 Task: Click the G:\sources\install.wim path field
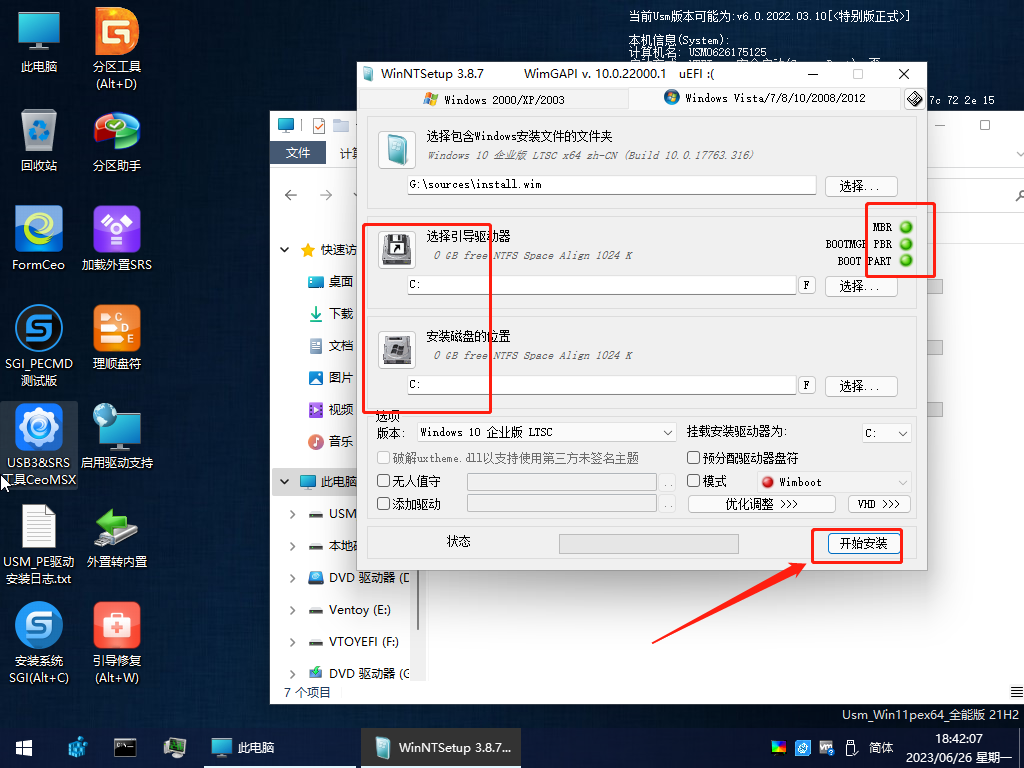(612, 185)
